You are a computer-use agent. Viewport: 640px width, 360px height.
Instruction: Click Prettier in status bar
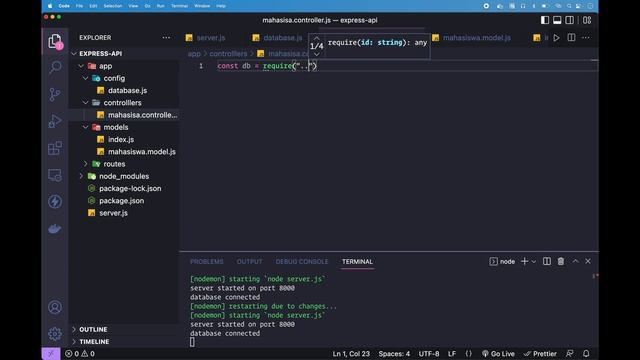[x=540, y=354]
